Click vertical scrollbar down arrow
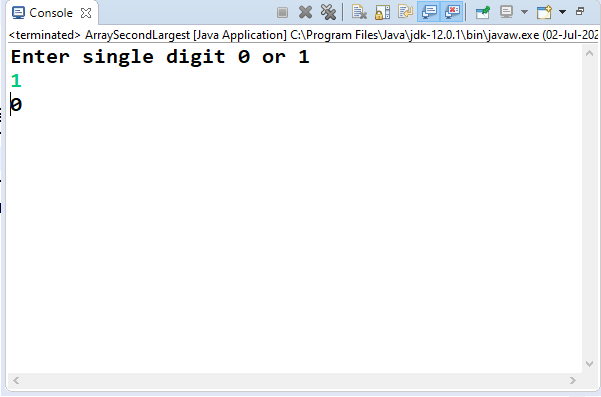This screenshot has width=601, height=397. point(590,364)
